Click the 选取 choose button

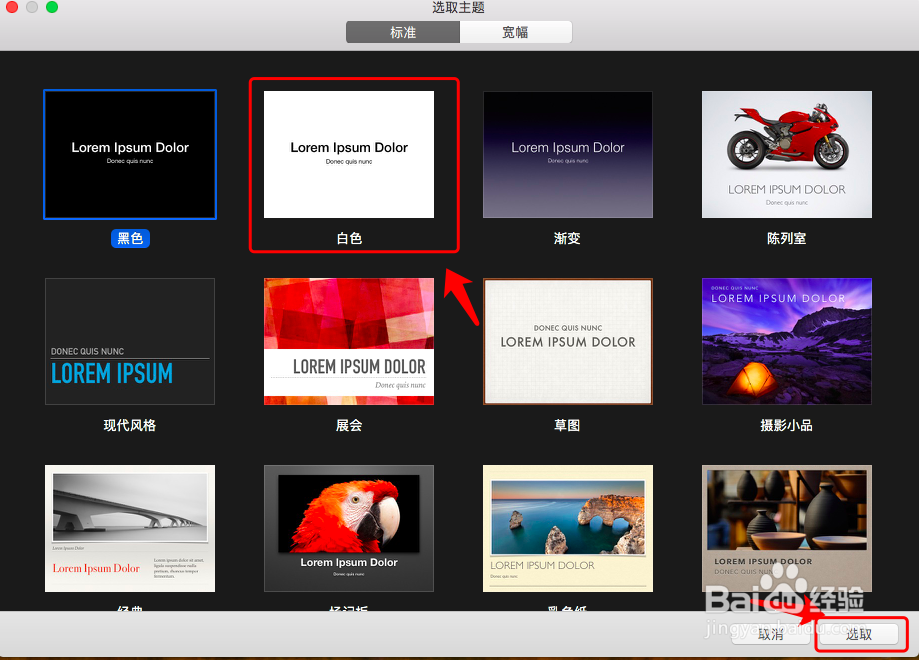point(859,634)
